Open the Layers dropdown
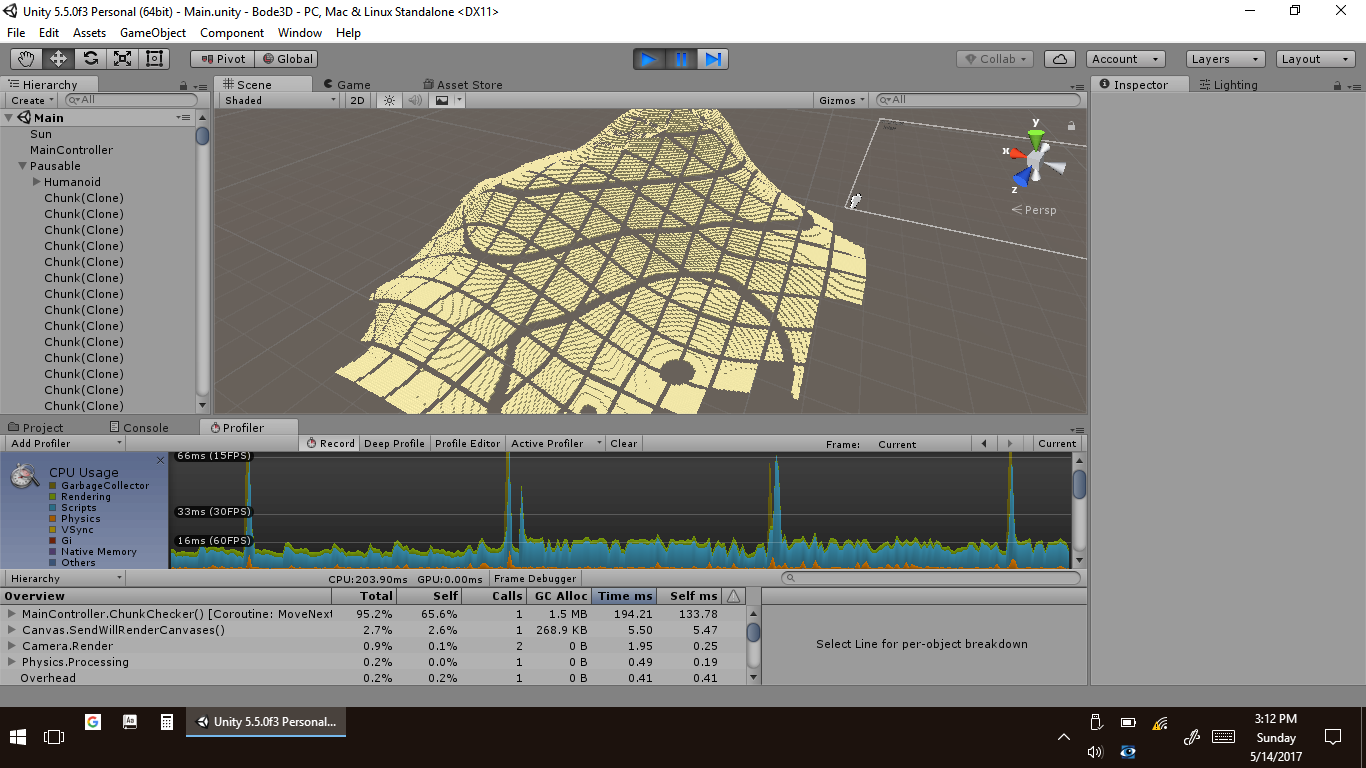 pos(1225,59)
